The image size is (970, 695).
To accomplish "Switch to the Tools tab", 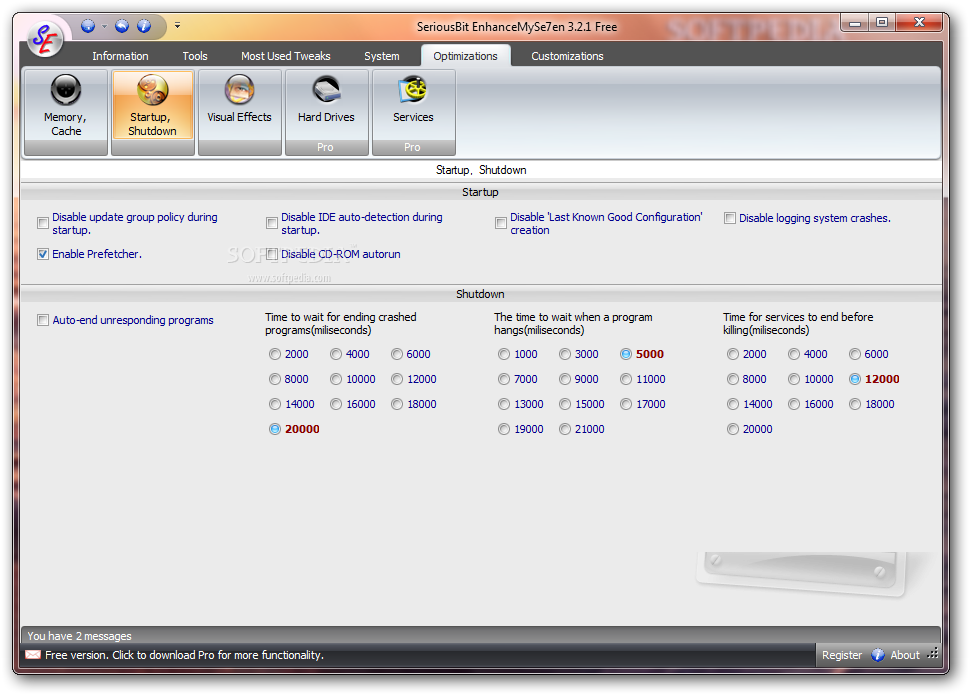I will point(195,56).
